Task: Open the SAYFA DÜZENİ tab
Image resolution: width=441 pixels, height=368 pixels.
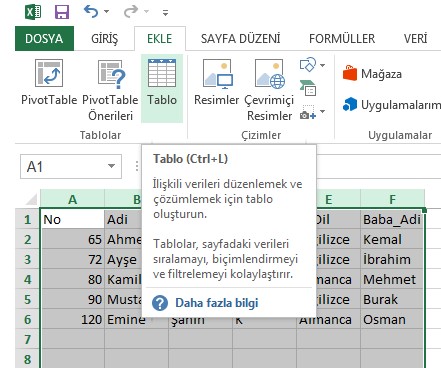Action: (240, 39)
